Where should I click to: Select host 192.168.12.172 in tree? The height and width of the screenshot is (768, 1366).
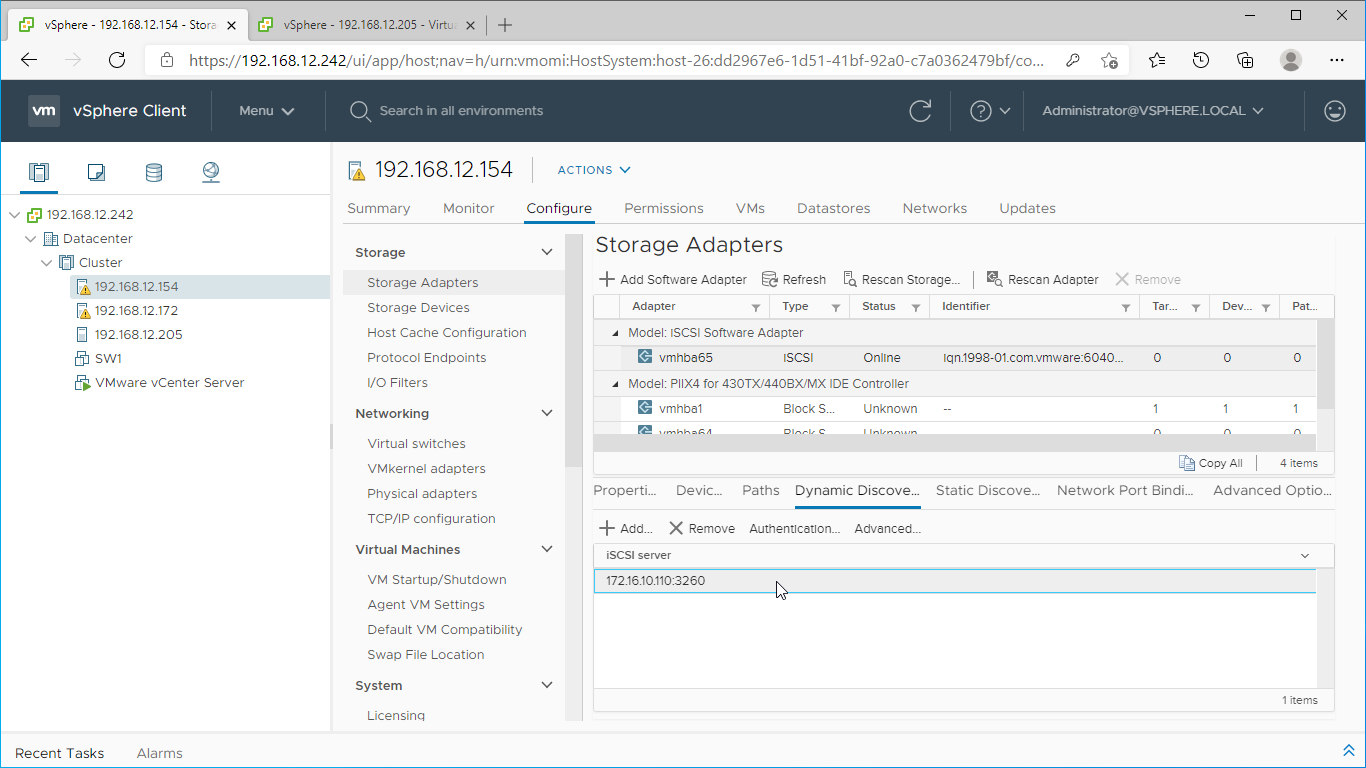(x=136, y=311)
